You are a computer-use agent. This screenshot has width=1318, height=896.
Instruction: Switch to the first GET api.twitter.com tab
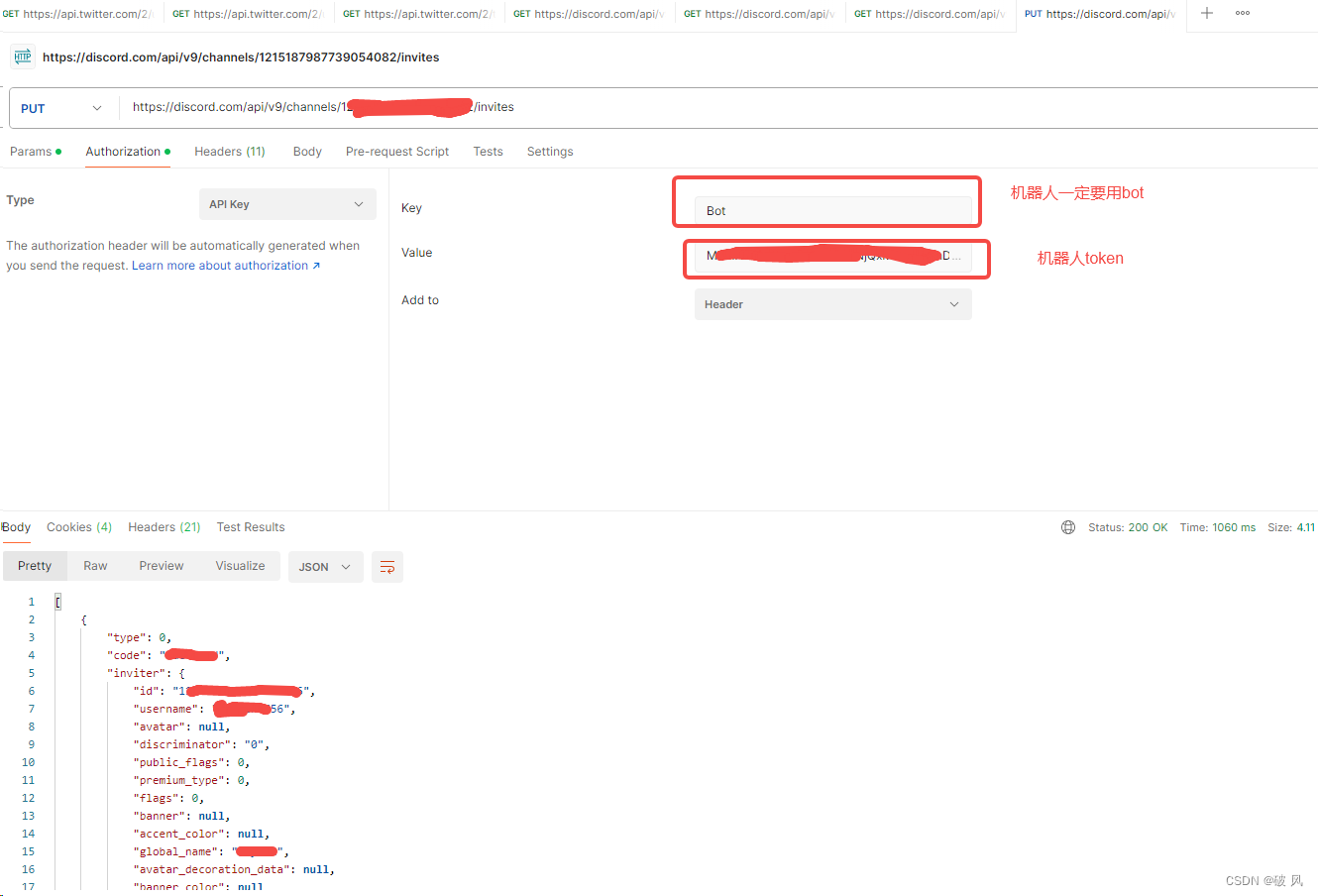(x=81, y=14)
